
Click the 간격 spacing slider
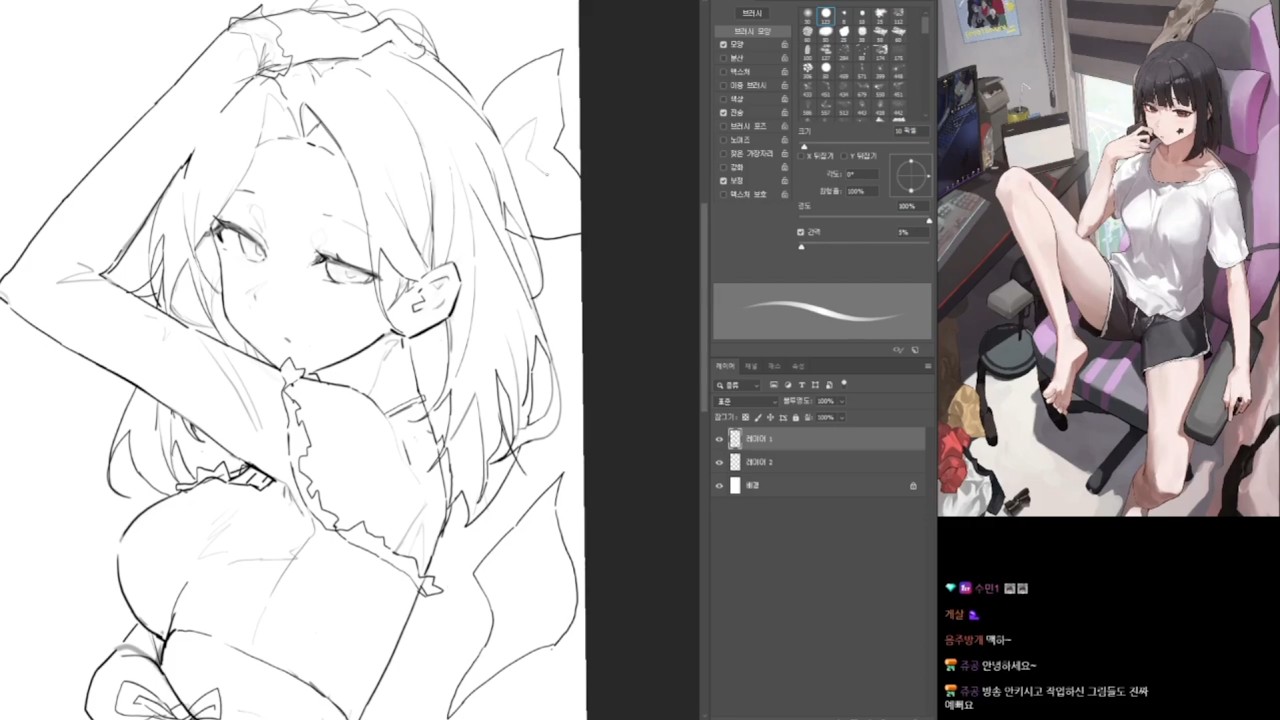[864, 245]
